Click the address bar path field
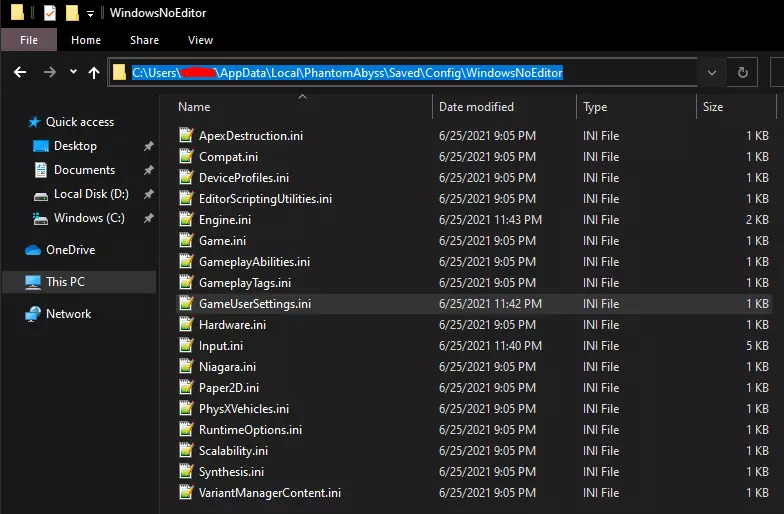784x514 pixels. point(402,72)
